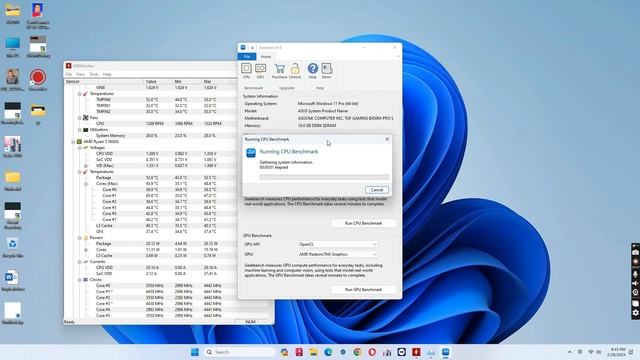Screen dimensions: 640x360
Task: Open Opera browser from the taskbar
Action: click(372, 352)
